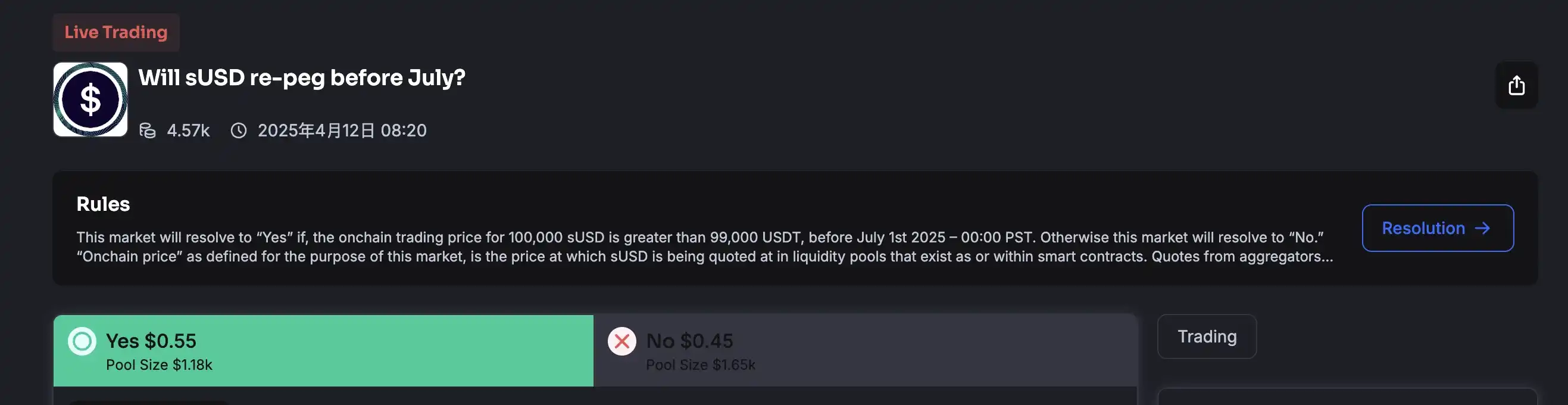The image size is (1568, 405).
Task: Click the Live Trading status badge
Action: coord(115,32)
